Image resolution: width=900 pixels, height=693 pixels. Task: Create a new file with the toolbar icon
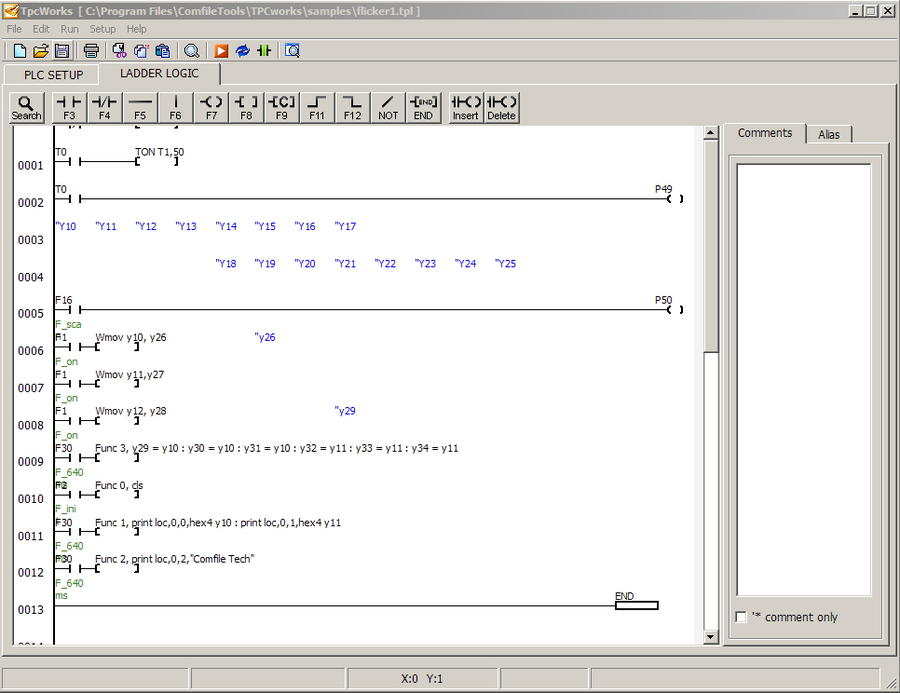(x=20, y=51)
